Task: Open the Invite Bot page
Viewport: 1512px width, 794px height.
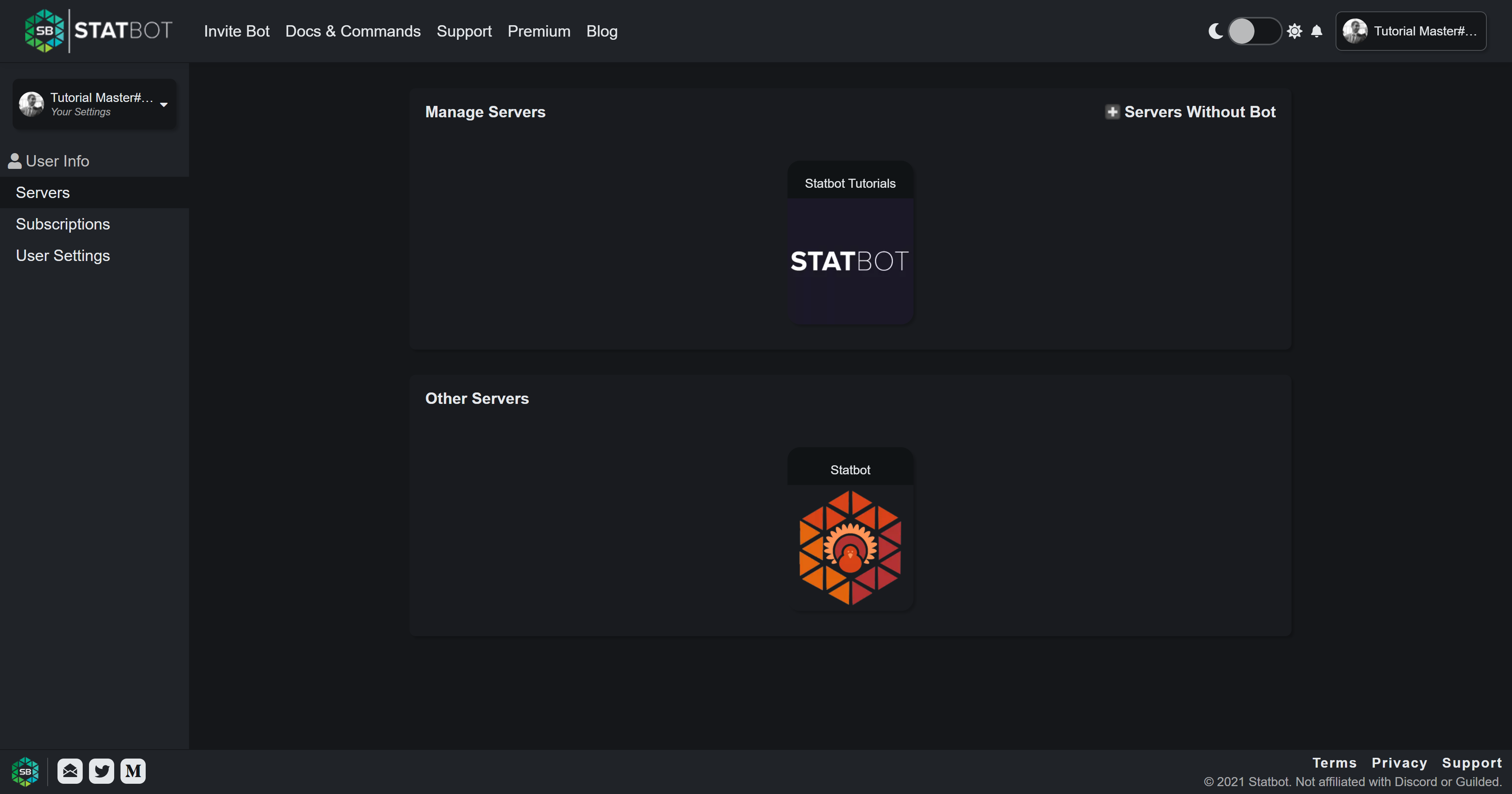Action: [237, 31]
